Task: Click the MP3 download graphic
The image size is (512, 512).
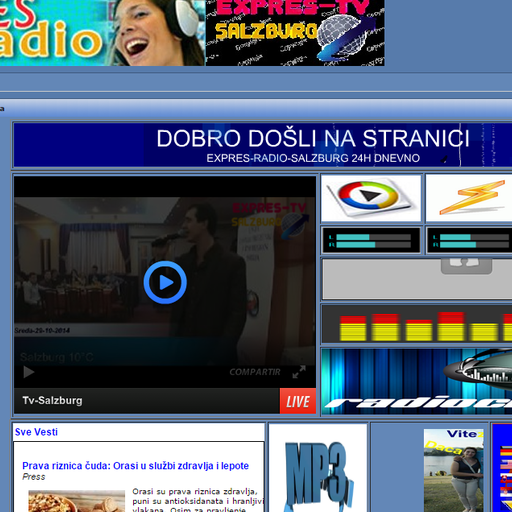Action: point(318,468)
